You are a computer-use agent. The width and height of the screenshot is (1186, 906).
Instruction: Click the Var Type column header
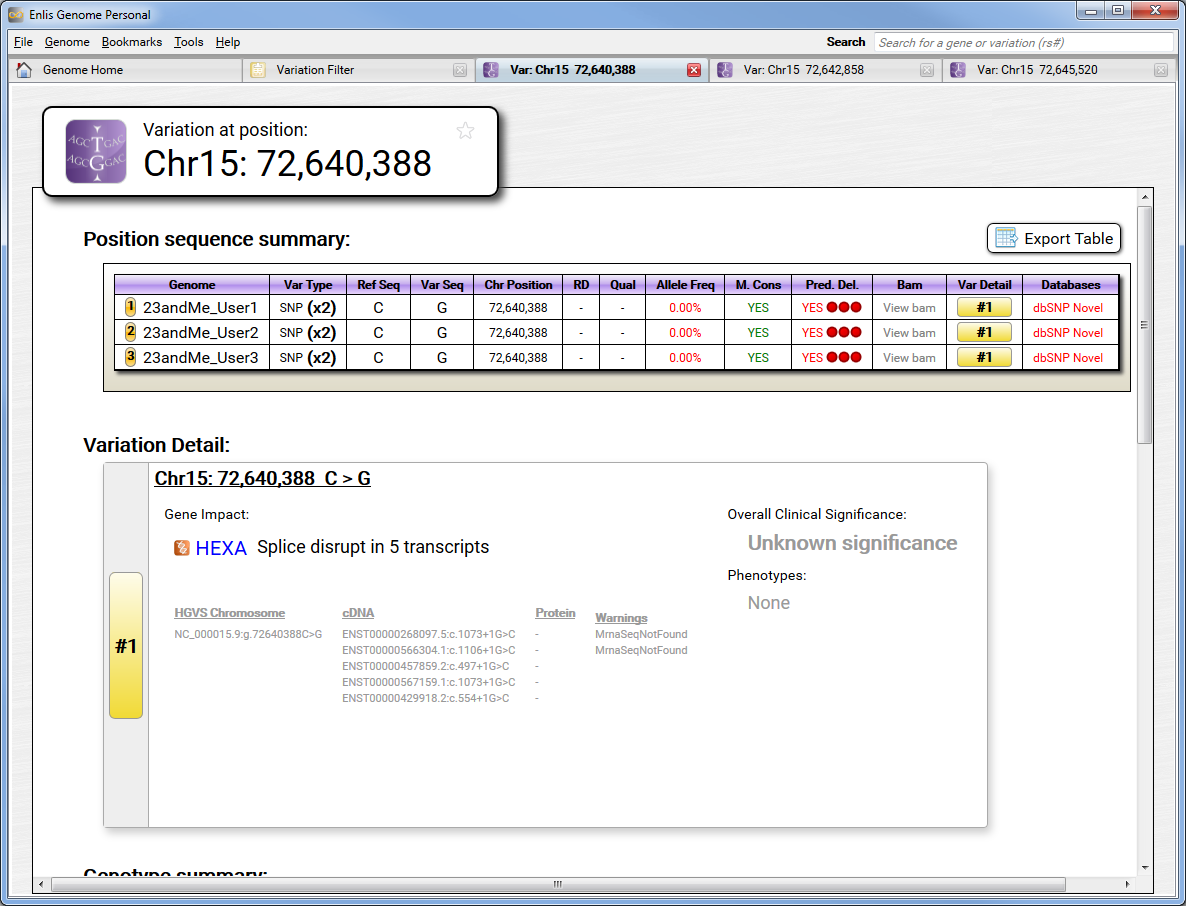tap(308, 284)
